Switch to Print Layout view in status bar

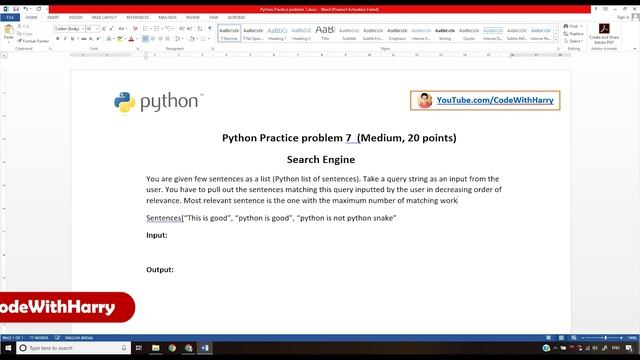[561, 338]
